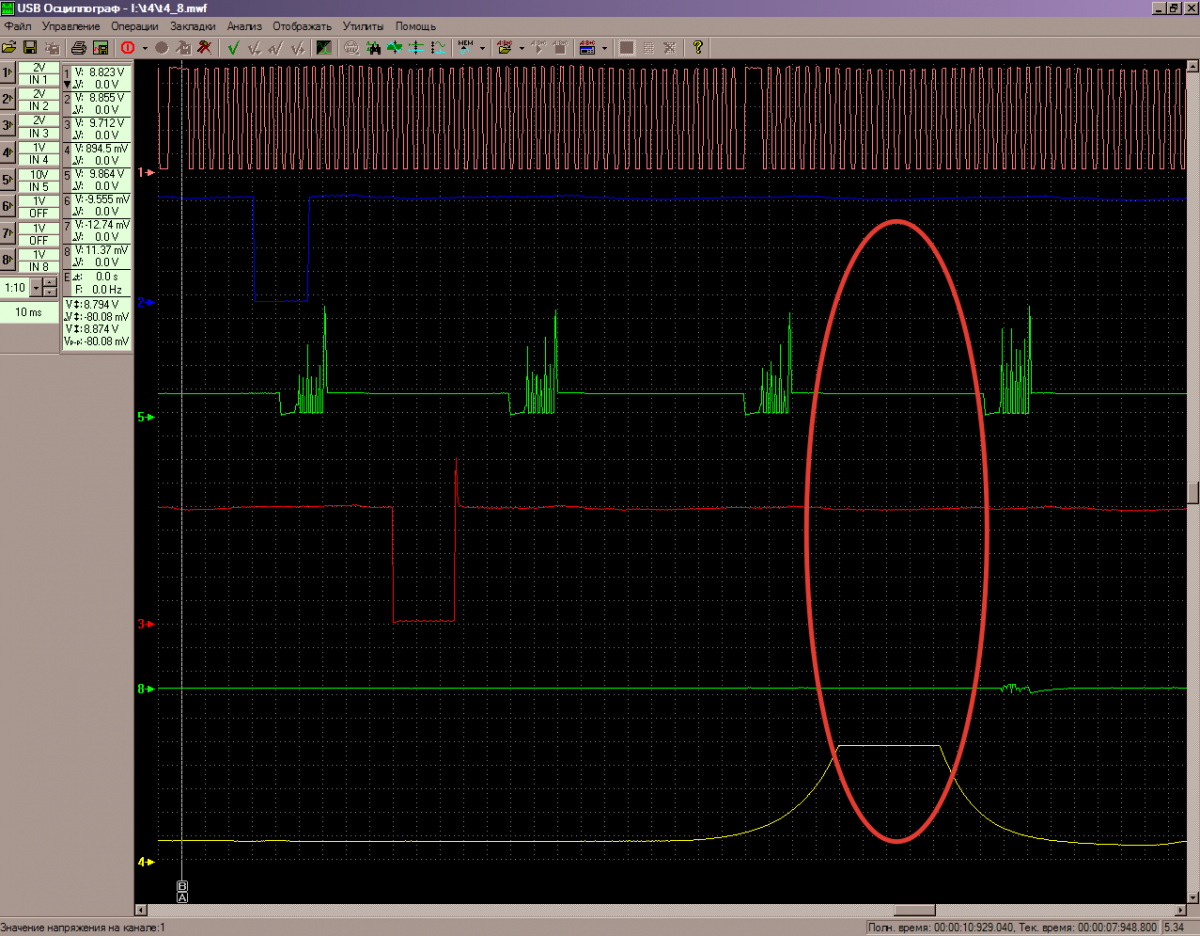
Task: Click the horizontal scrollbar thumb
Action: (914, 911)
